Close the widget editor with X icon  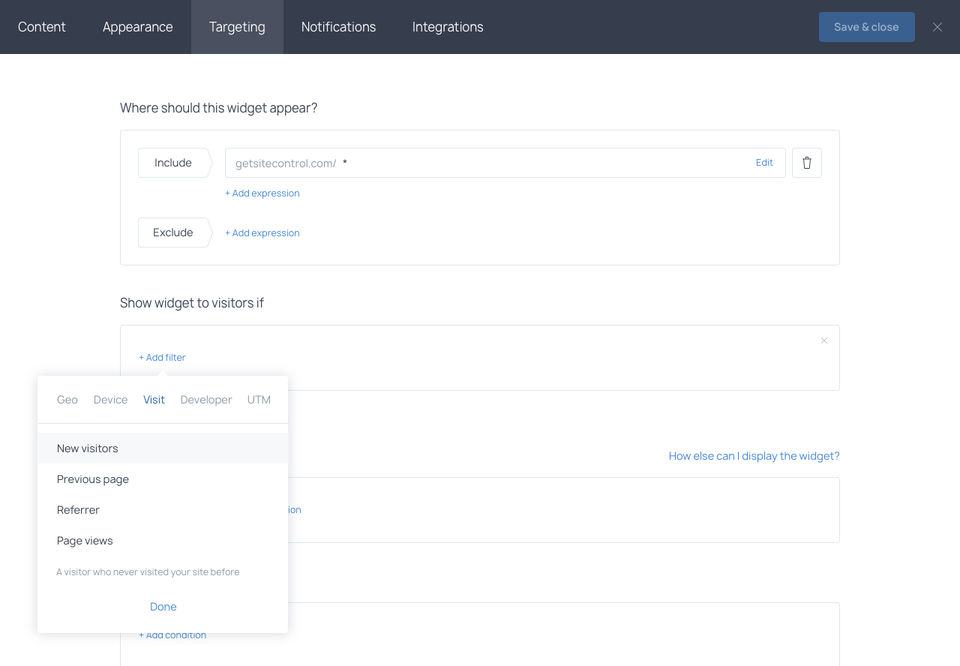tap(937, 27)
